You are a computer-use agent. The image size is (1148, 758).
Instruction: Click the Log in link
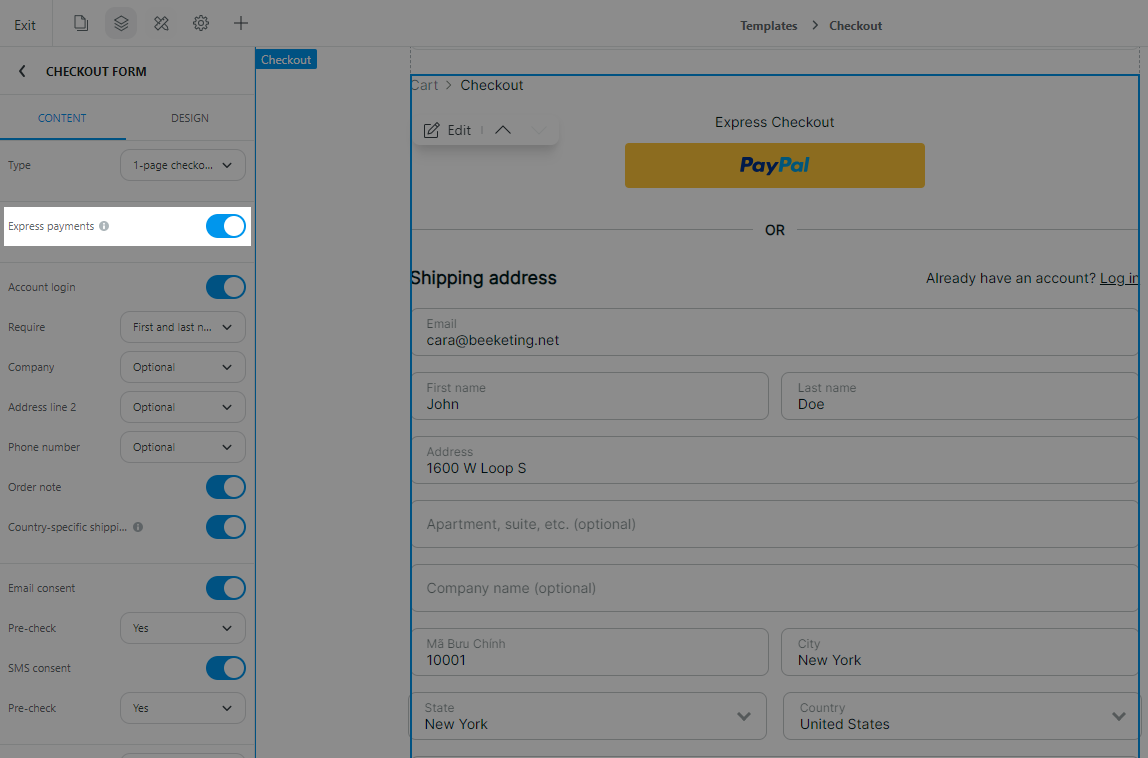[x=1119, y=278]
